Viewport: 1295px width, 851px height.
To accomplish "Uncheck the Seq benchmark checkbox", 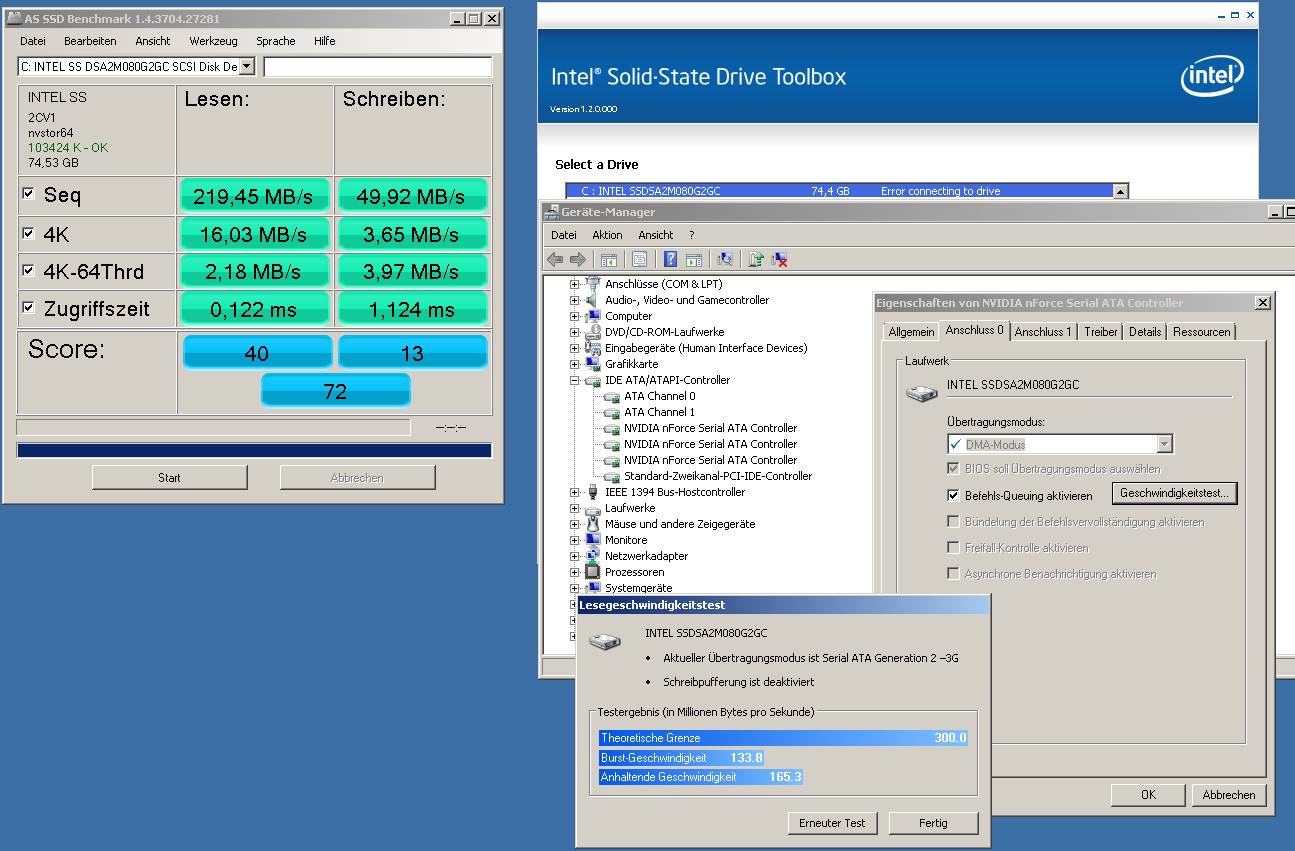I will pyautogui.click(x=28, y=194).
